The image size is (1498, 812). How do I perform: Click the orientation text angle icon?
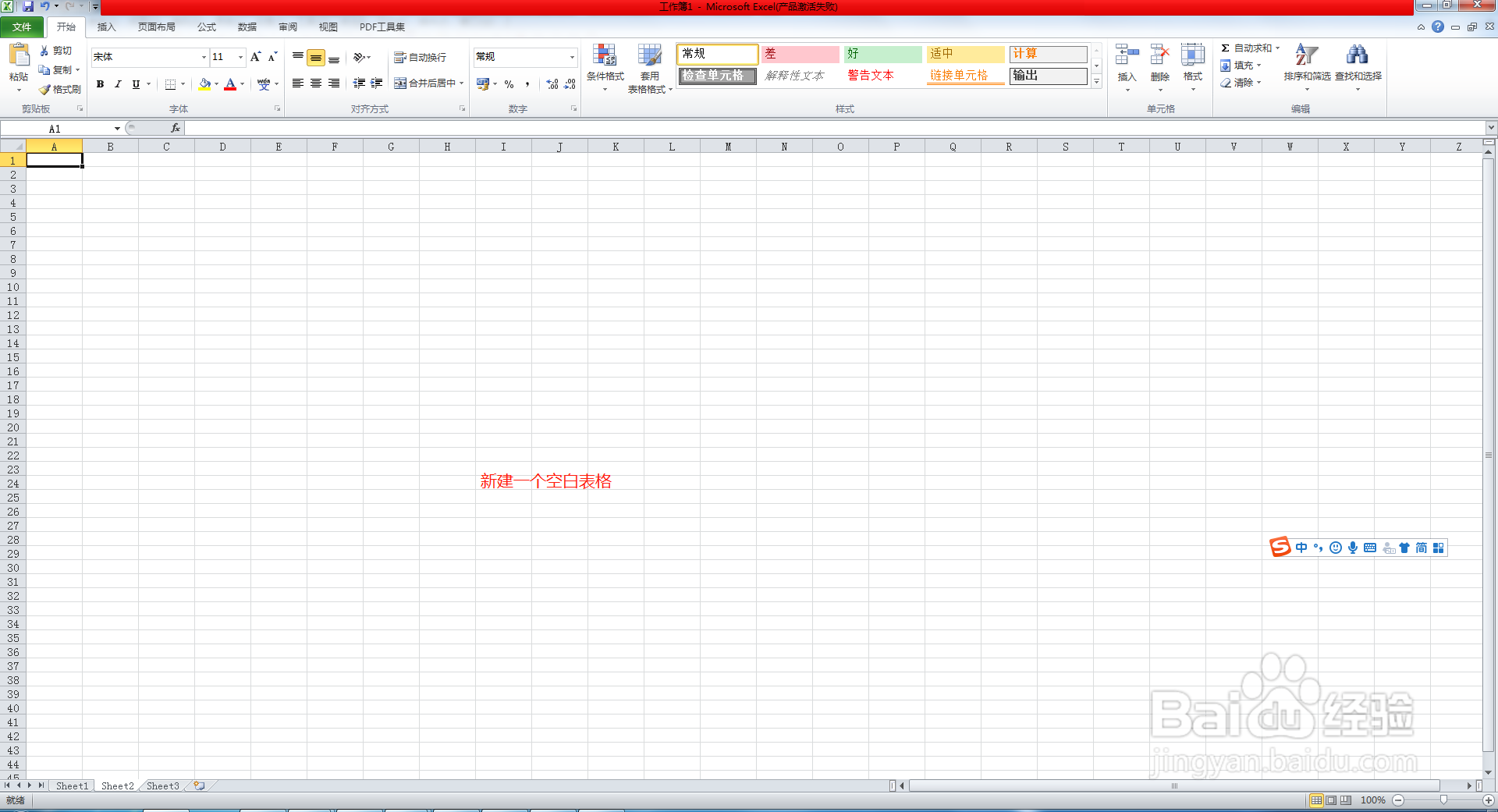pyautogui.click(x=359, y=57)
